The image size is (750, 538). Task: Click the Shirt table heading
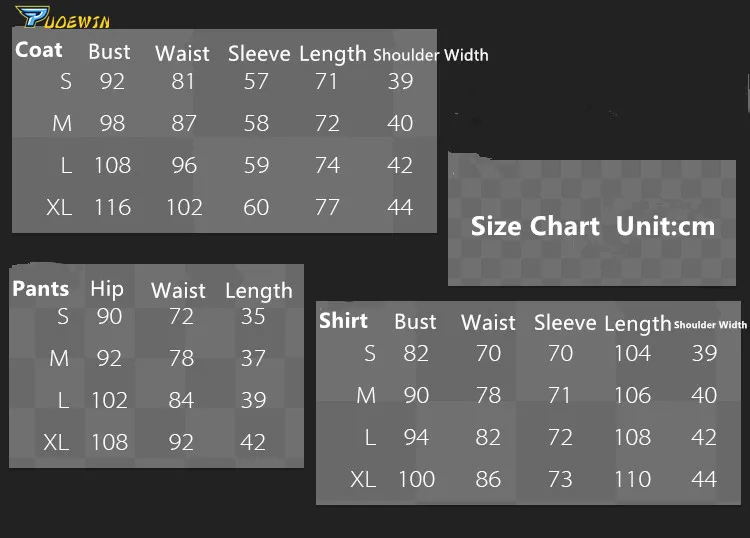tap(343, 320)
